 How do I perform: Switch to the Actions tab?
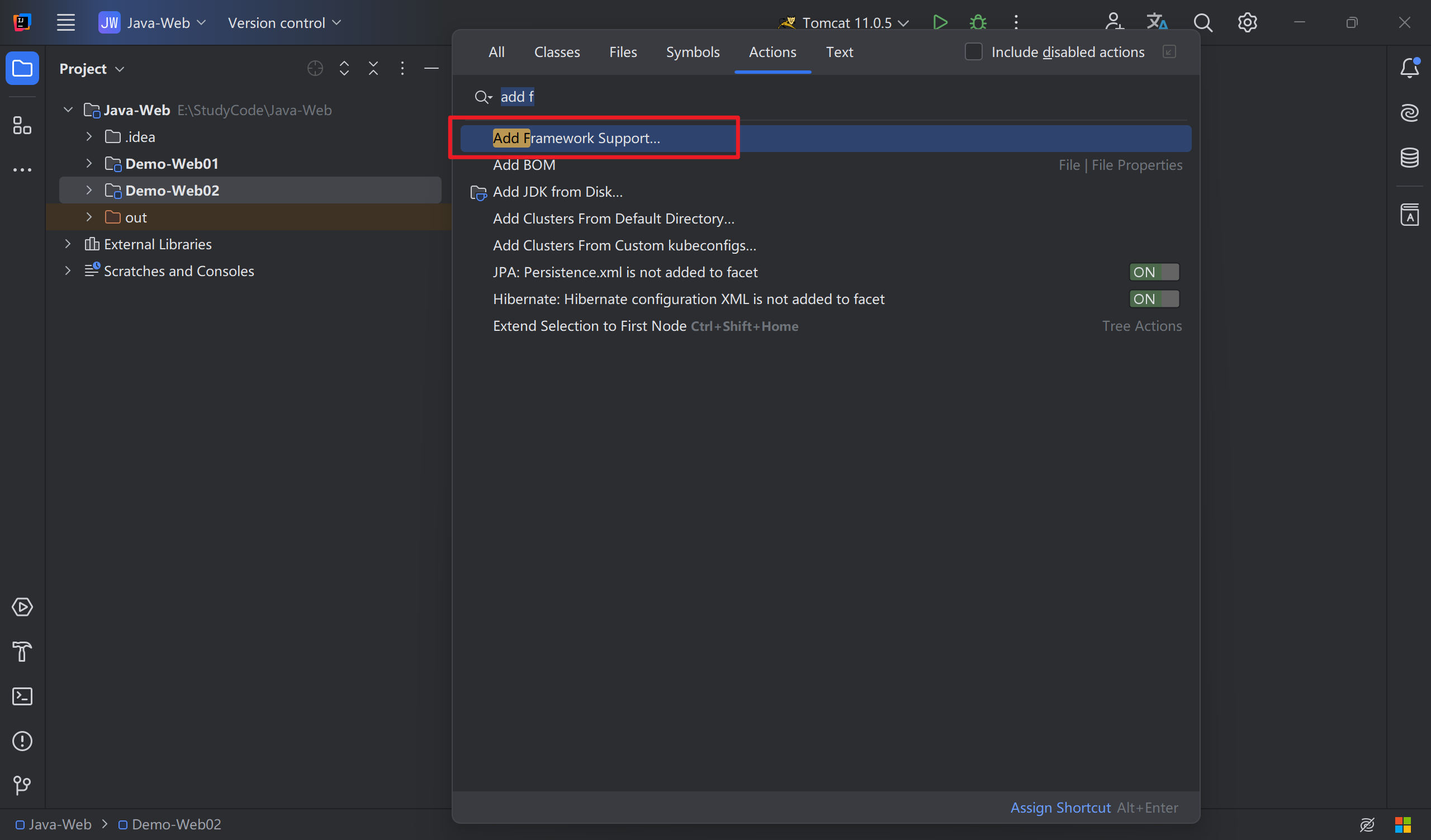click(773, 52)
